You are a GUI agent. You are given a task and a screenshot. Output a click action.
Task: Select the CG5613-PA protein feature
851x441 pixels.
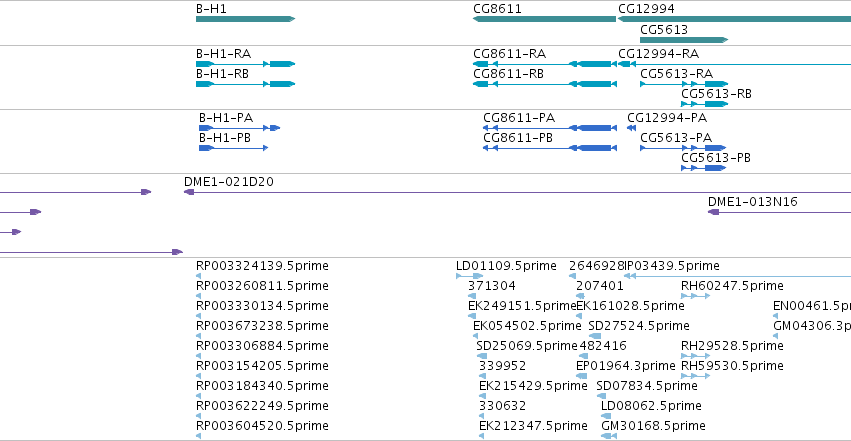(683, 148)
